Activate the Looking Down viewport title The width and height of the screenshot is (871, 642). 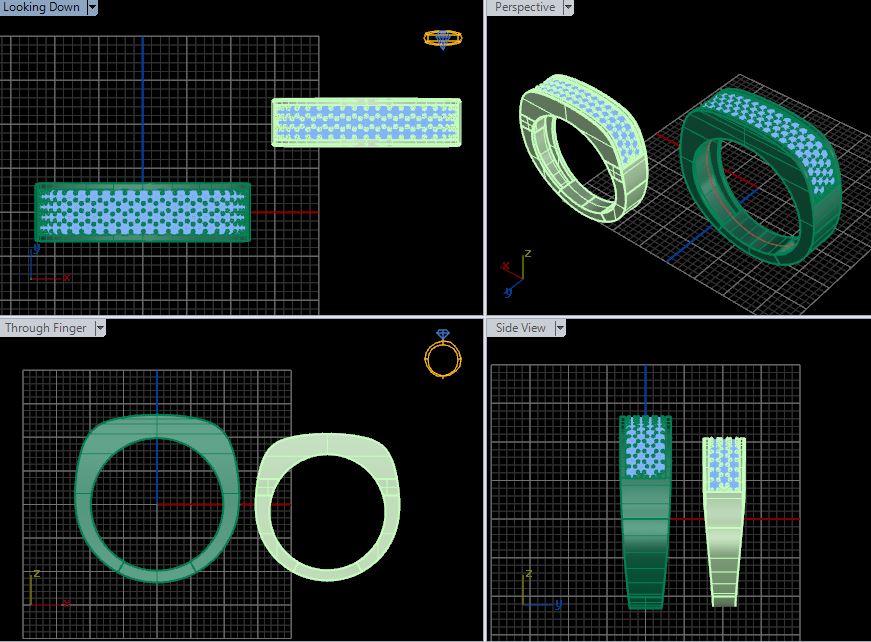(x=42, y=7)
